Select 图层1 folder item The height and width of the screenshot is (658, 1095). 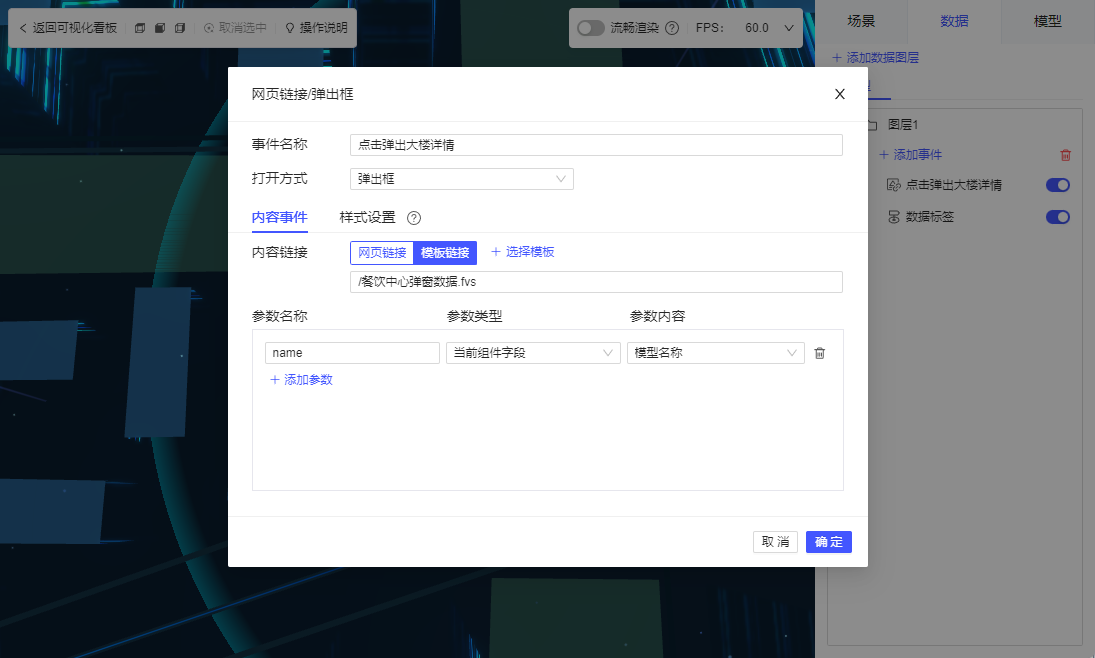(902, 124)
